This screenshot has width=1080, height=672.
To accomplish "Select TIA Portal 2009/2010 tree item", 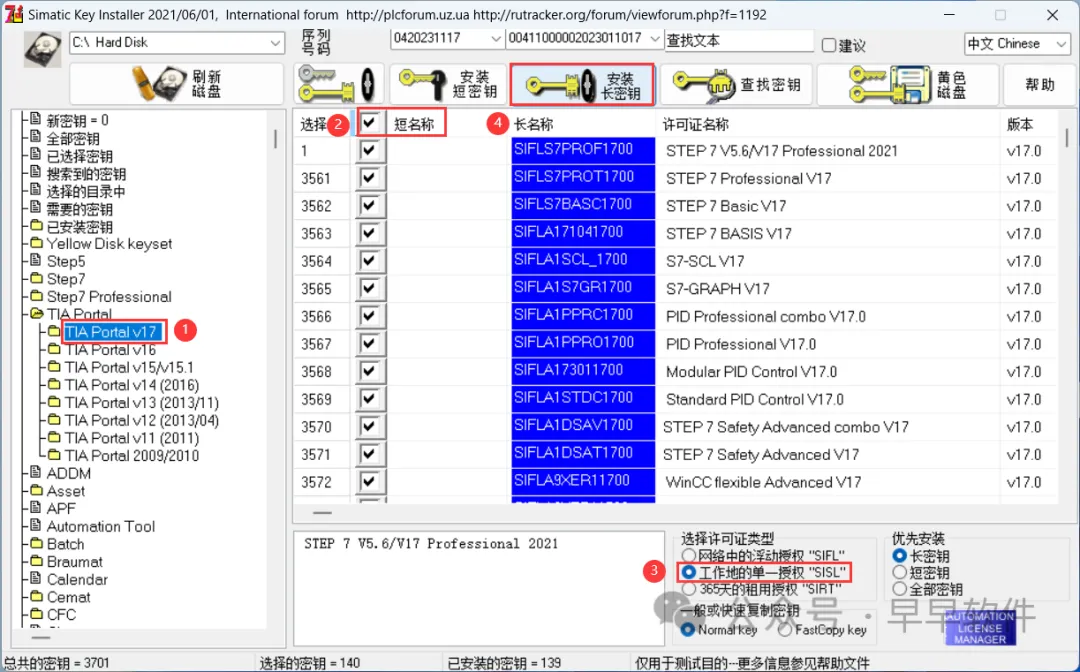I will coord(132,455).
